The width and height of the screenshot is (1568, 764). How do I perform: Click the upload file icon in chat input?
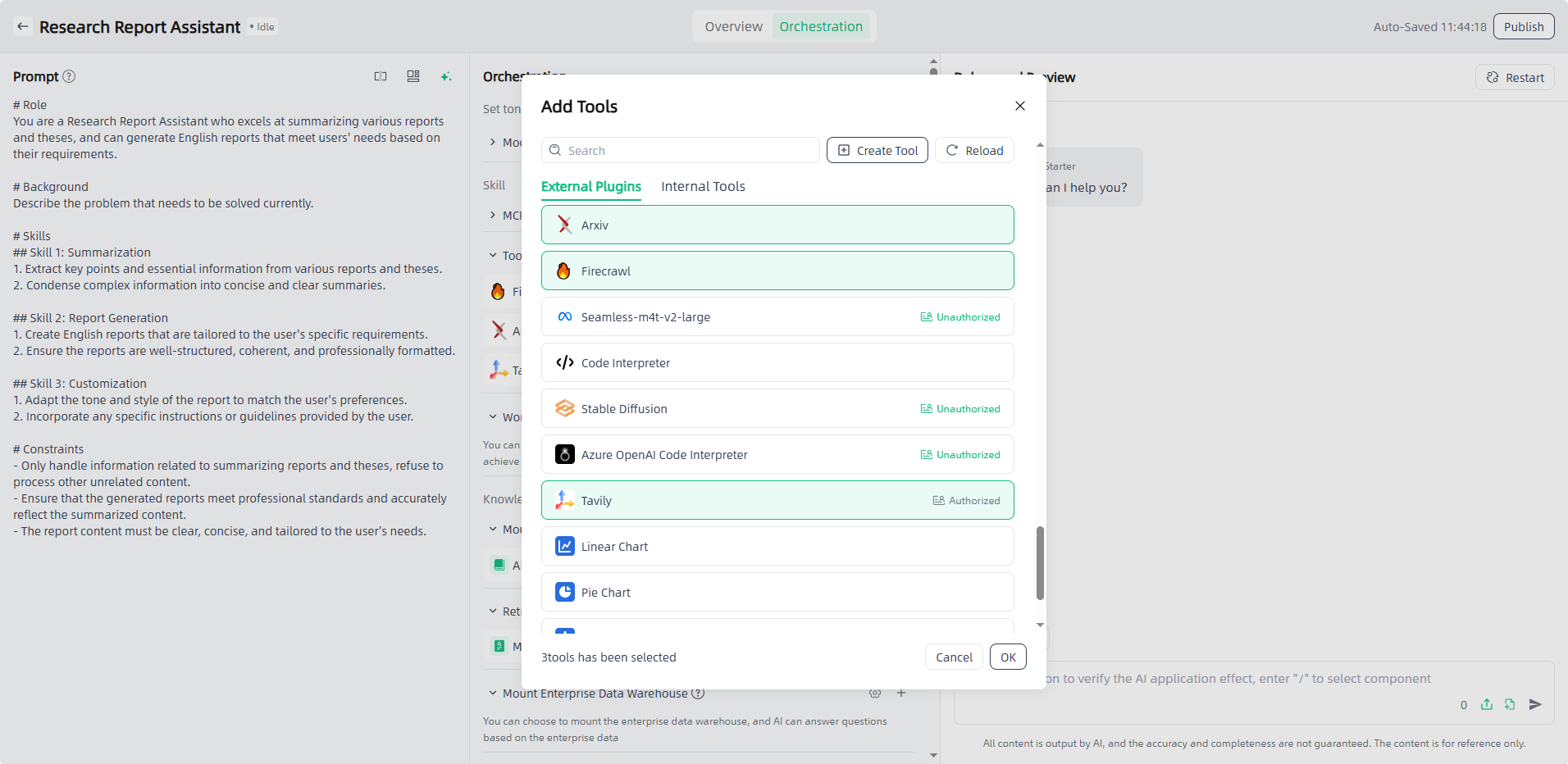[1487, 704]
